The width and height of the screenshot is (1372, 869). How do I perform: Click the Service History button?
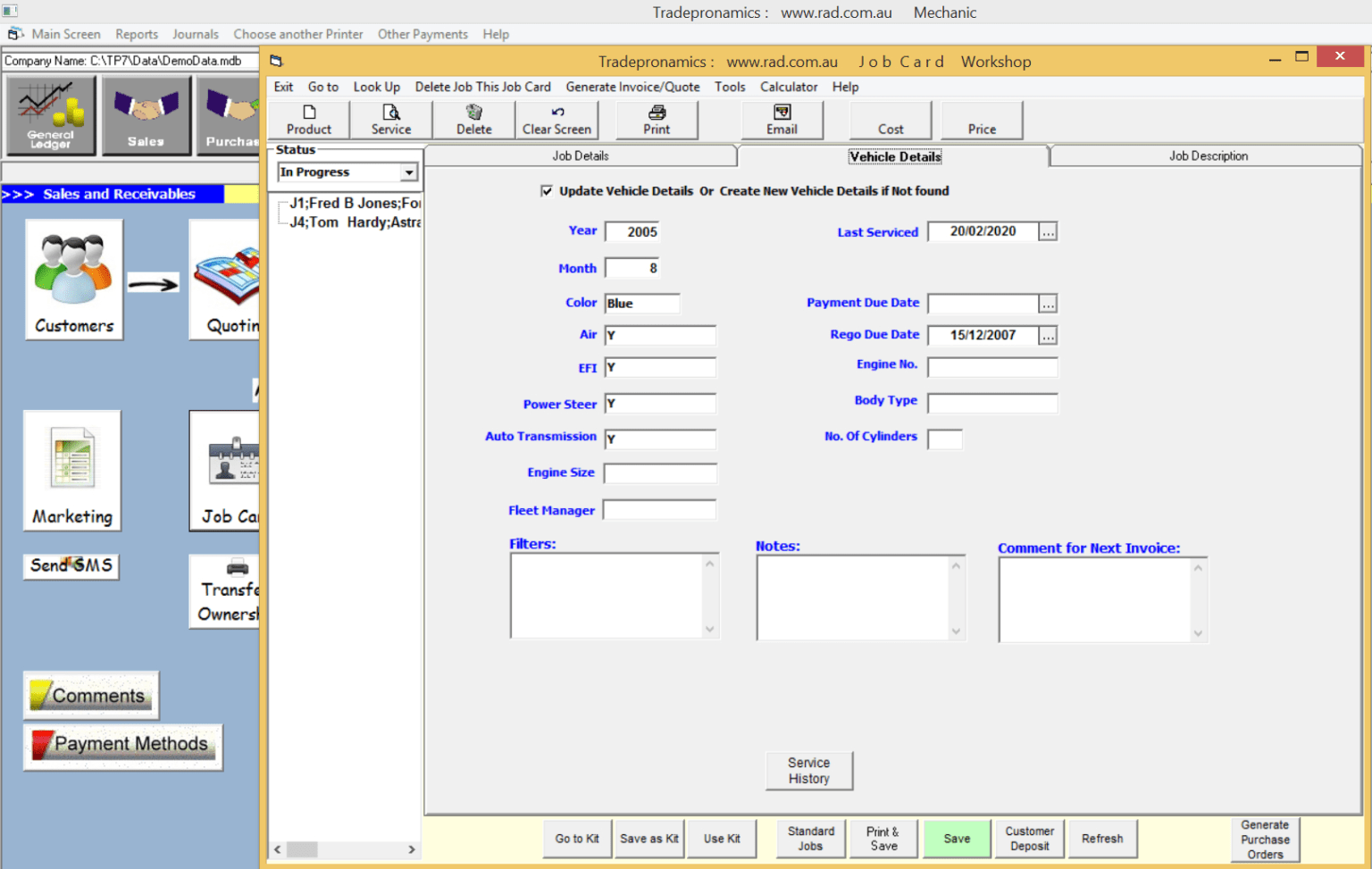pos(808,770)
